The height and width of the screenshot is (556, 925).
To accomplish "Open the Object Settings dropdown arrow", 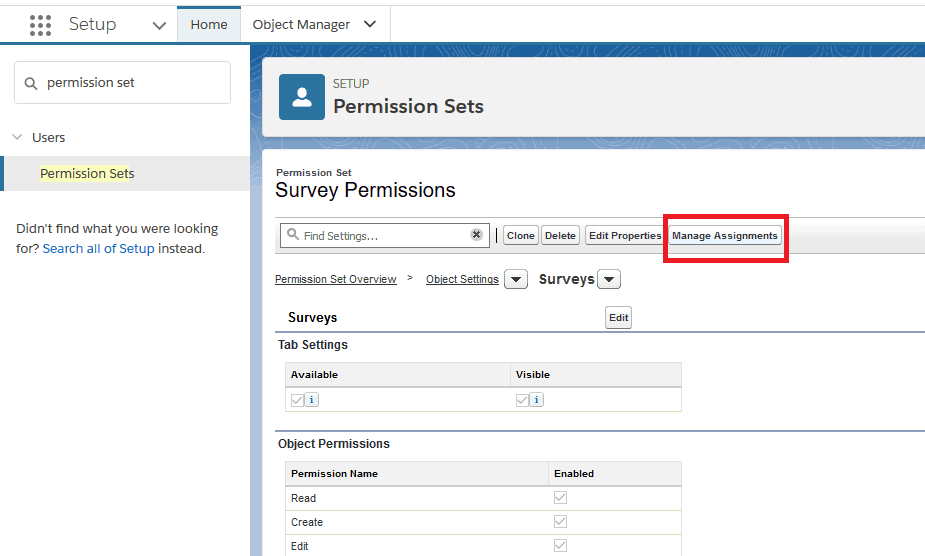I will (516, 279).
